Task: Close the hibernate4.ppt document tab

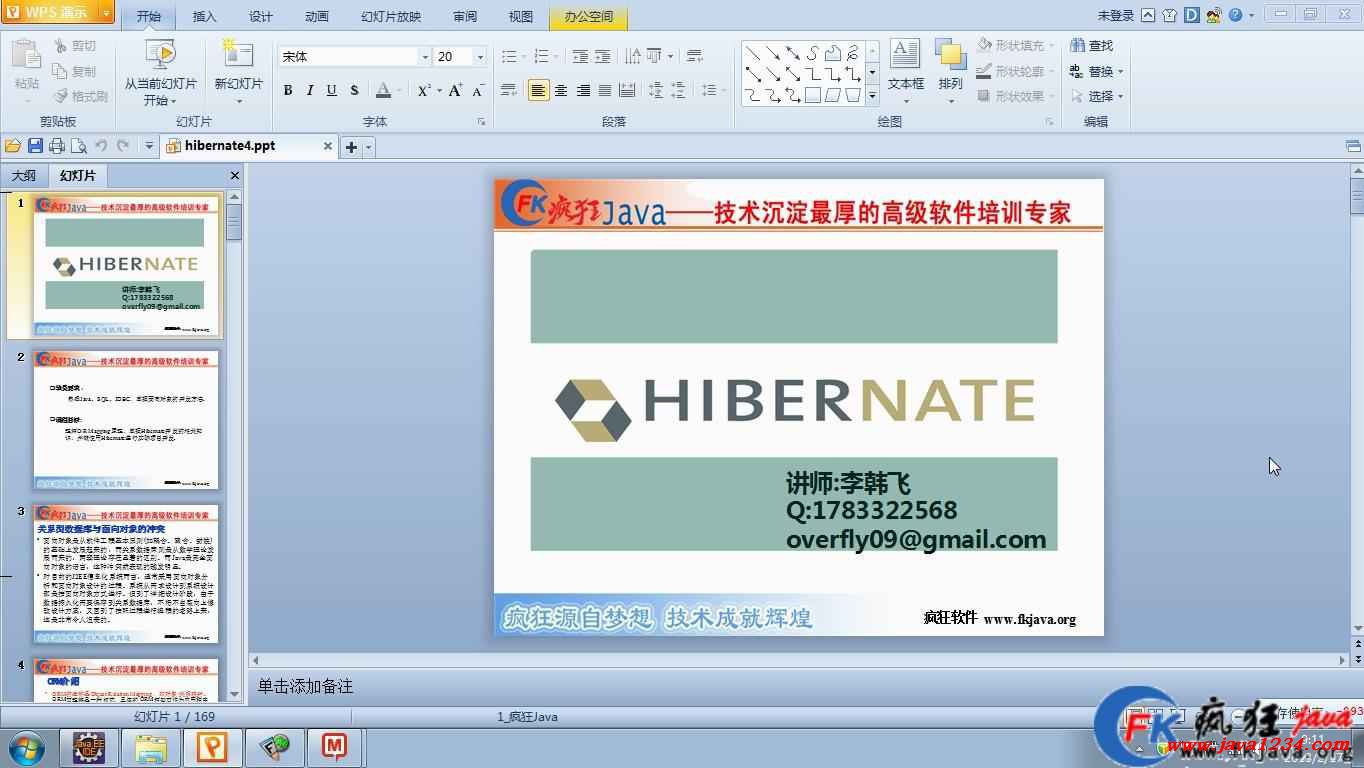Action: 327,146
